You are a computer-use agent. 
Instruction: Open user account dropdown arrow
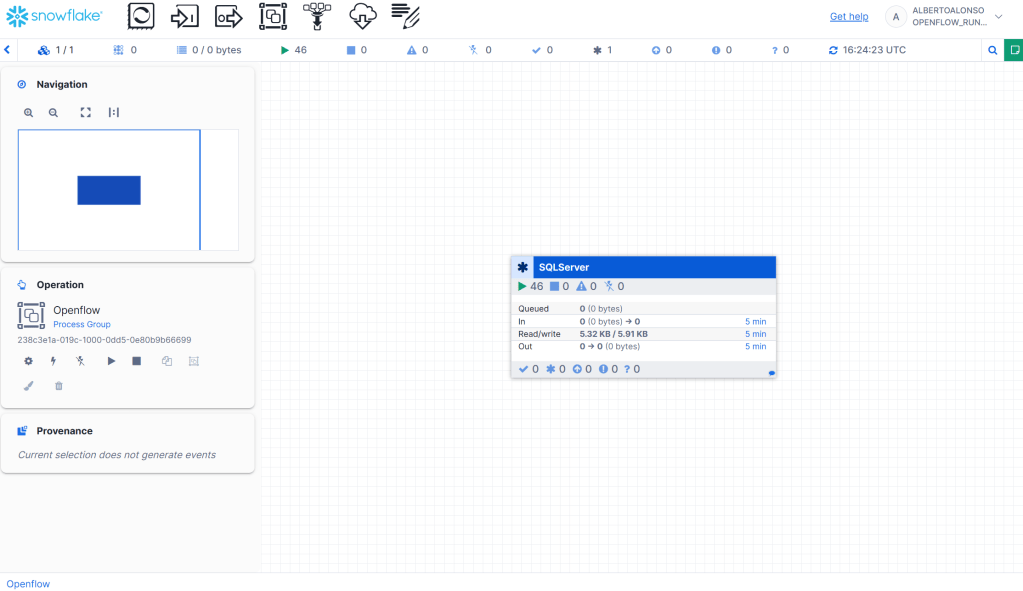pyautogui.click(x=997, y=17)
